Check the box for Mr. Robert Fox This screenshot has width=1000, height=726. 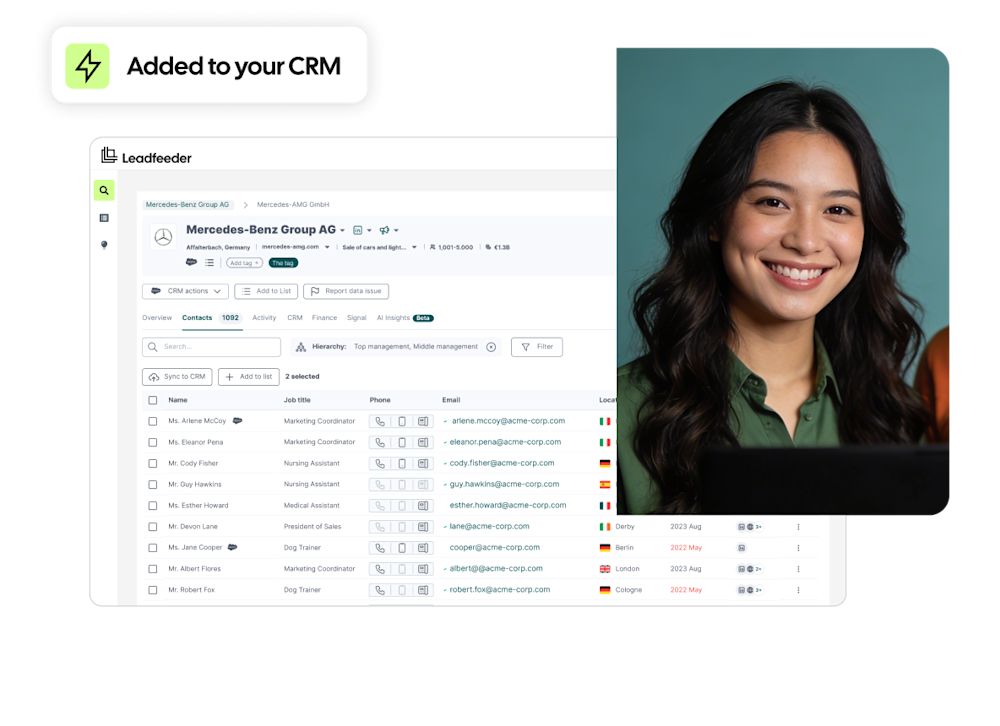152,590
